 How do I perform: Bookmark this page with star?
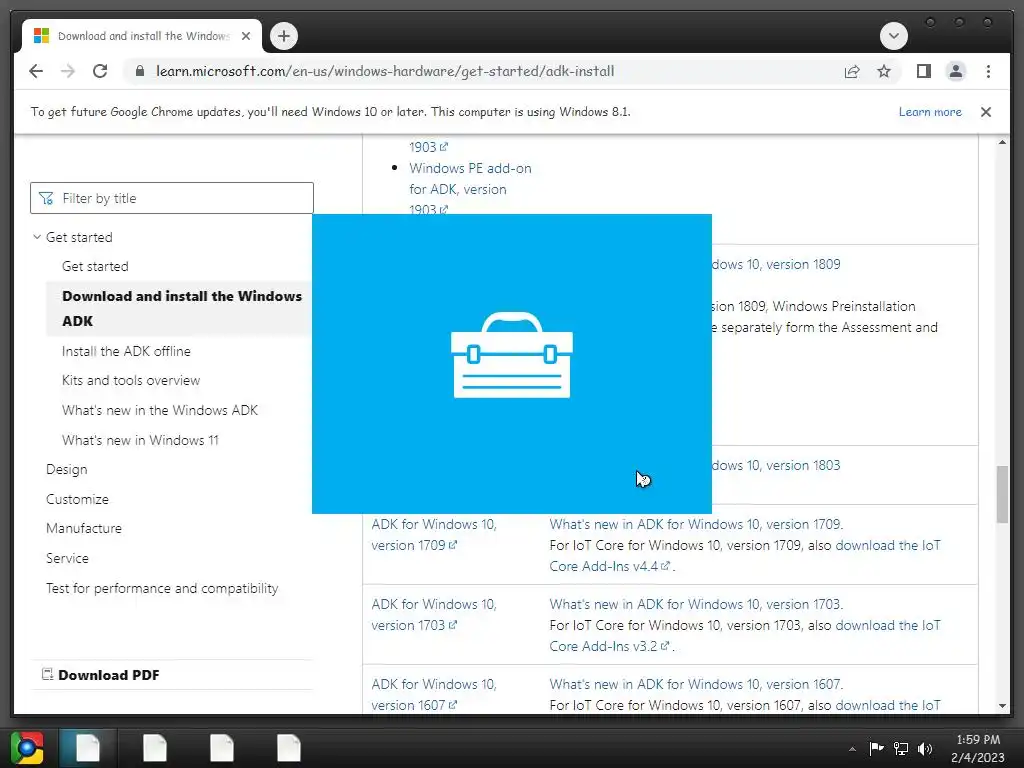884,71
